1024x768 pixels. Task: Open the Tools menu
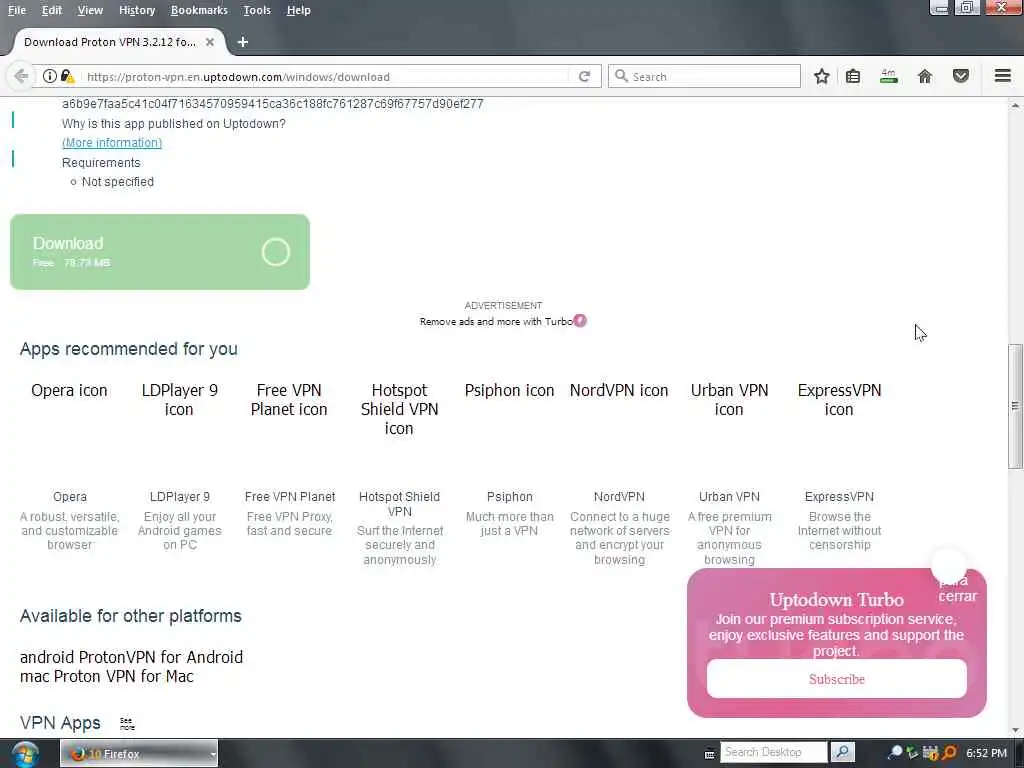point(257,10)
